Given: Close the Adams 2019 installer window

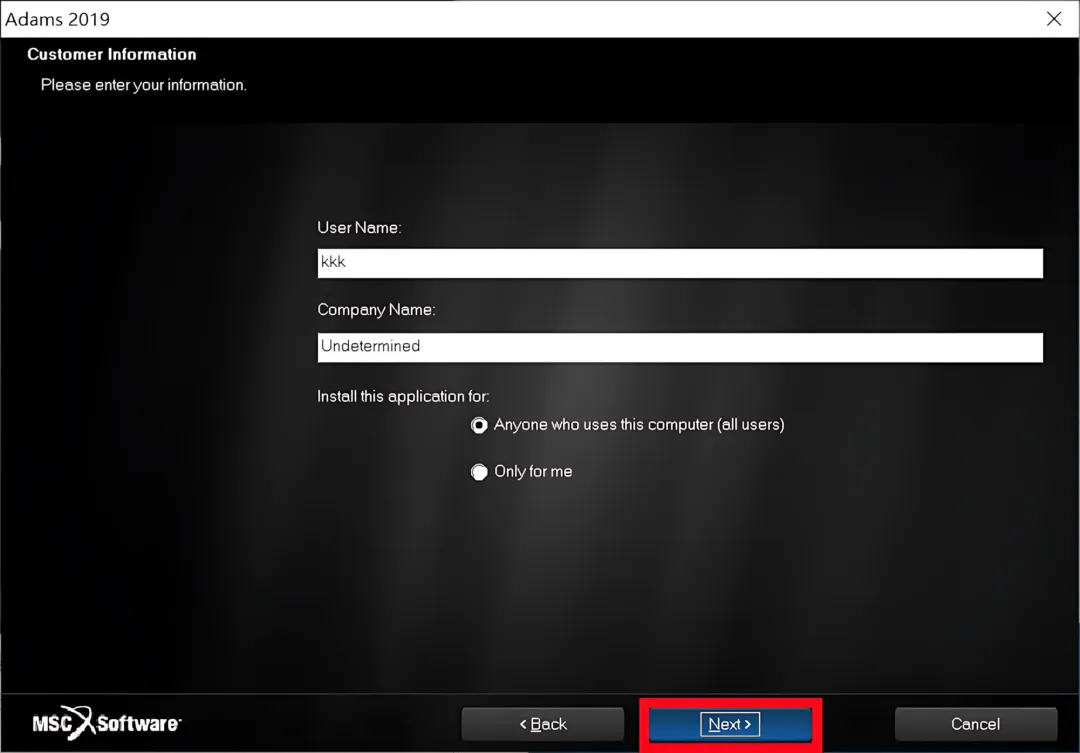Looking at the screenshot, I should pos(1054,19).
